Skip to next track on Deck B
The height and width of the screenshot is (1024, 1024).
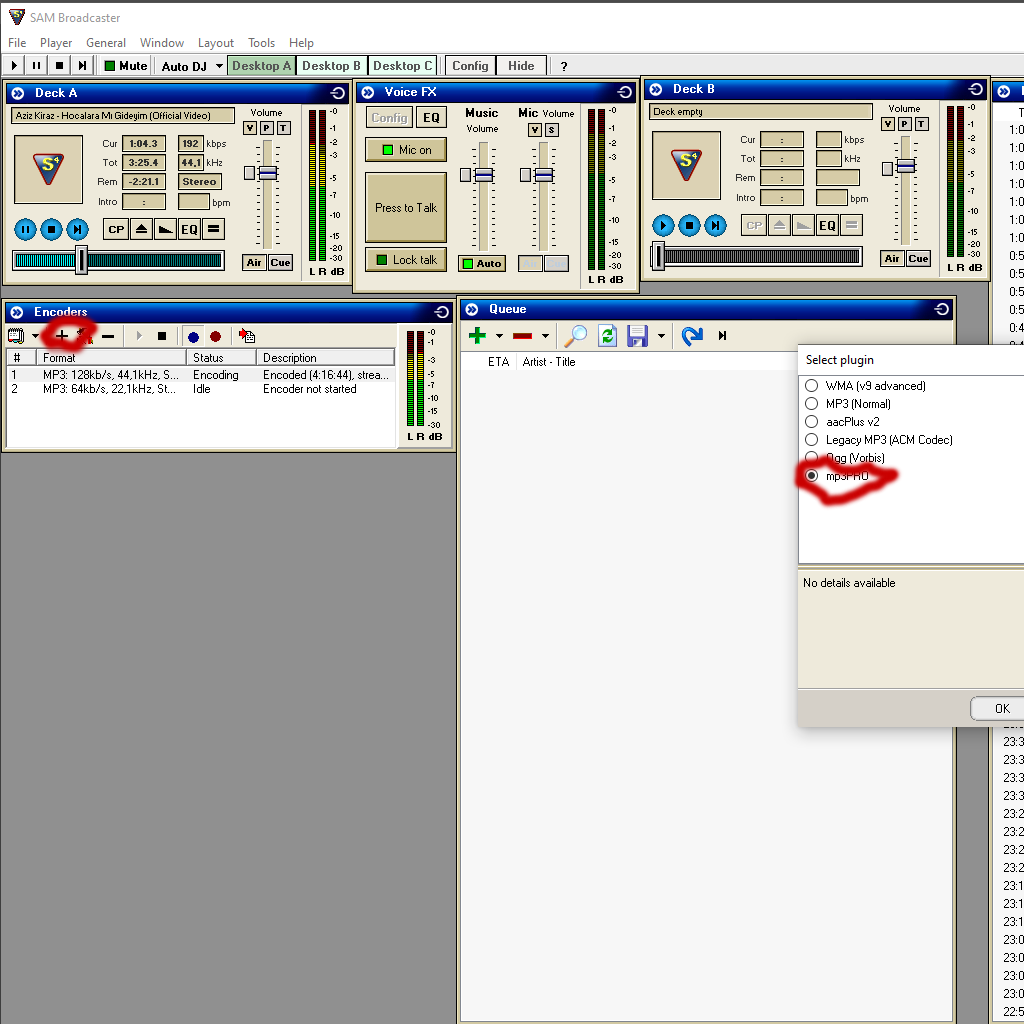[715, 226]
